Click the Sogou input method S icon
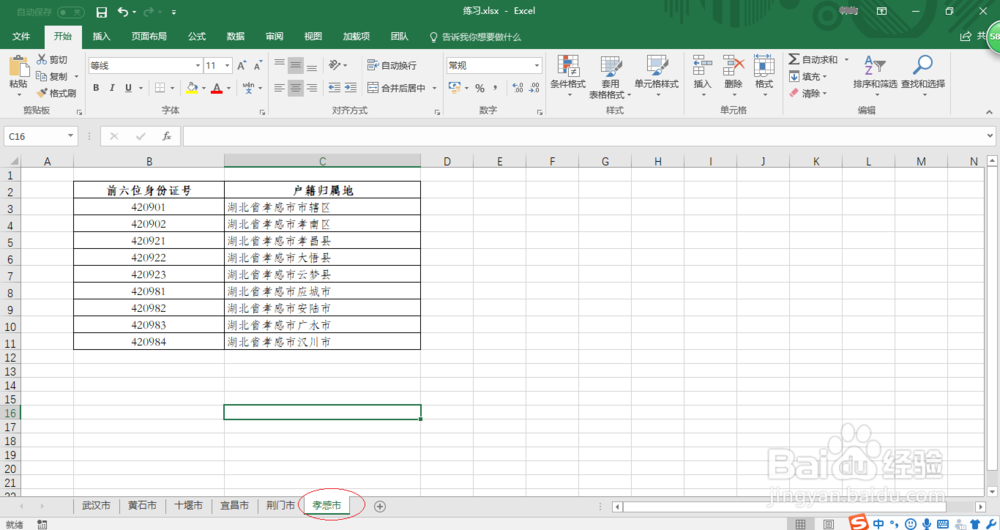Screen dimensions: 1000x530 point(858,522)
